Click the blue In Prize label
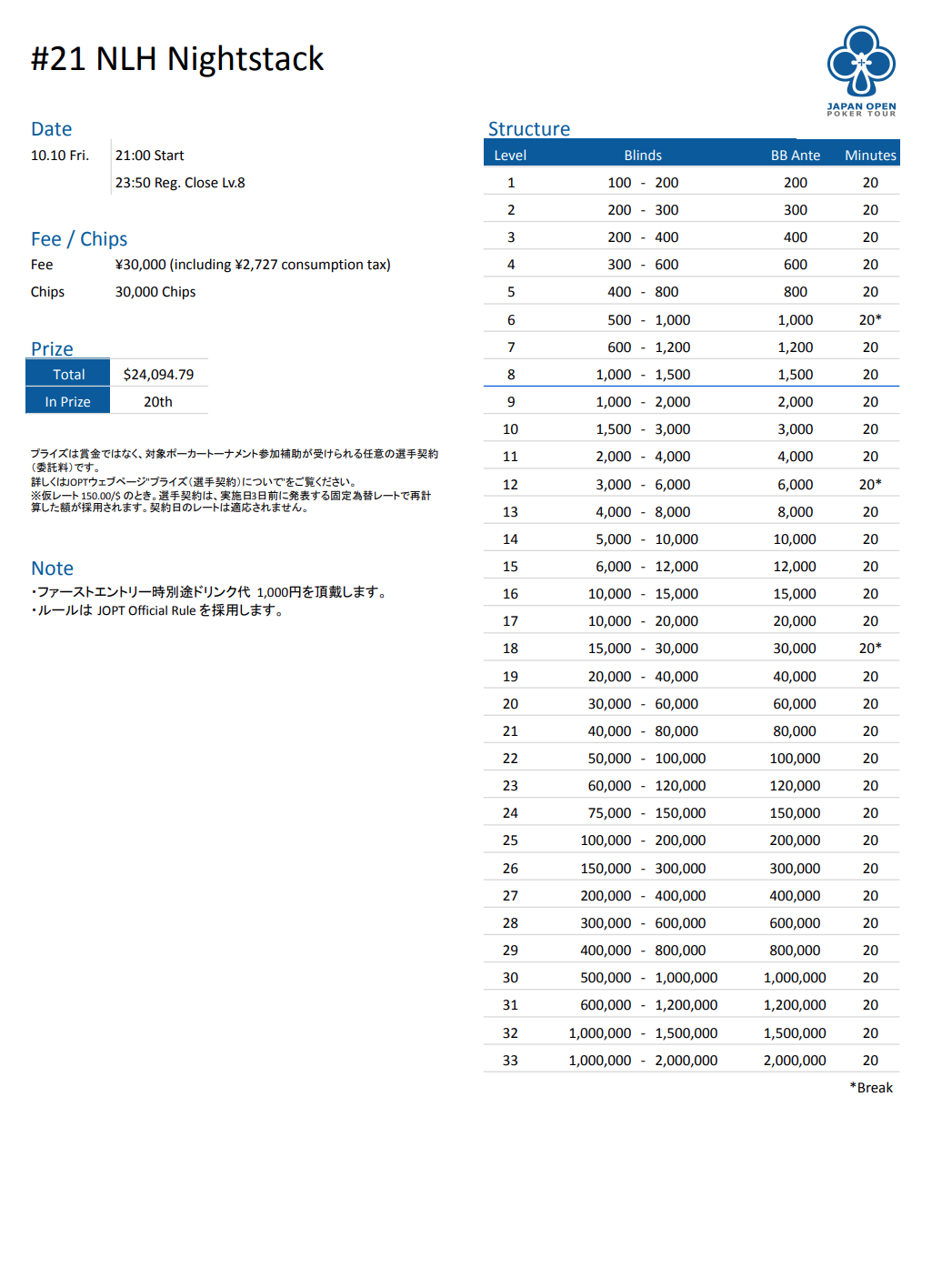Image resolution: width=952 pixels, height=1268 pixels. click(68, 402)
